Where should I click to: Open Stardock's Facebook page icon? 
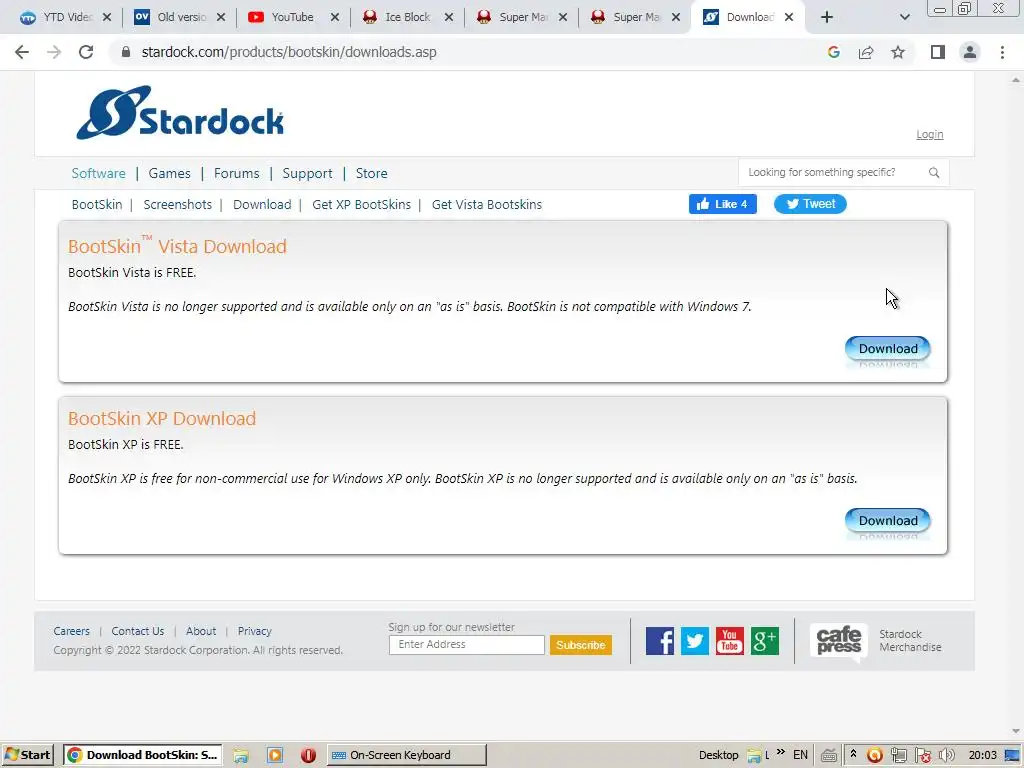(660, 641)
